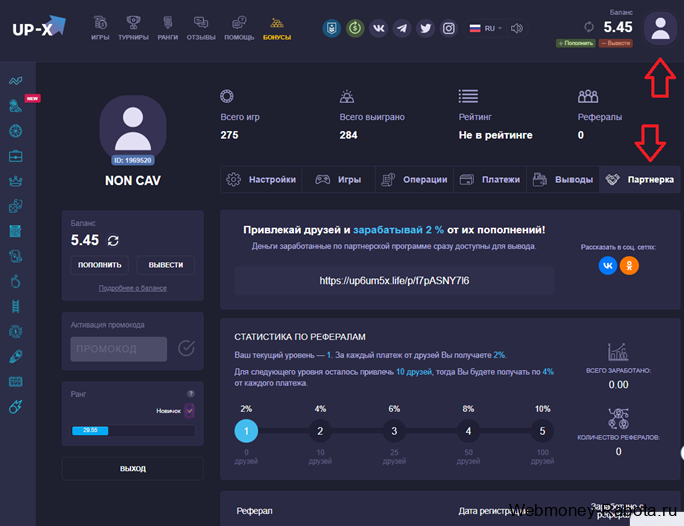Viewport: 684px width, 526px height.
Task: Open Подробнее о балансе link
Action: [133, 288]
